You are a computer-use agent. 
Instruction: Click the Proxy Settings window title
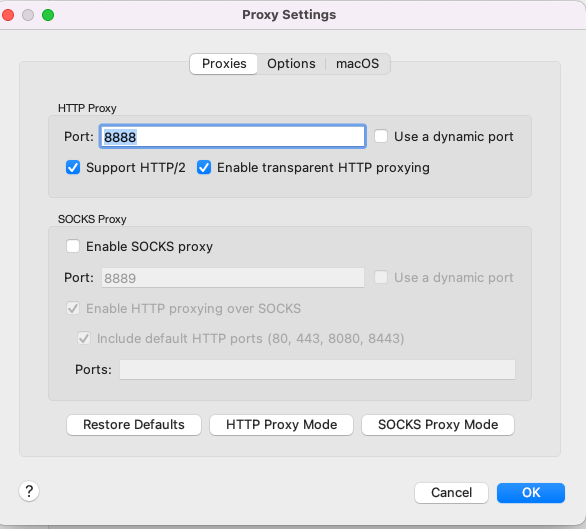click(x=289, y=15)
